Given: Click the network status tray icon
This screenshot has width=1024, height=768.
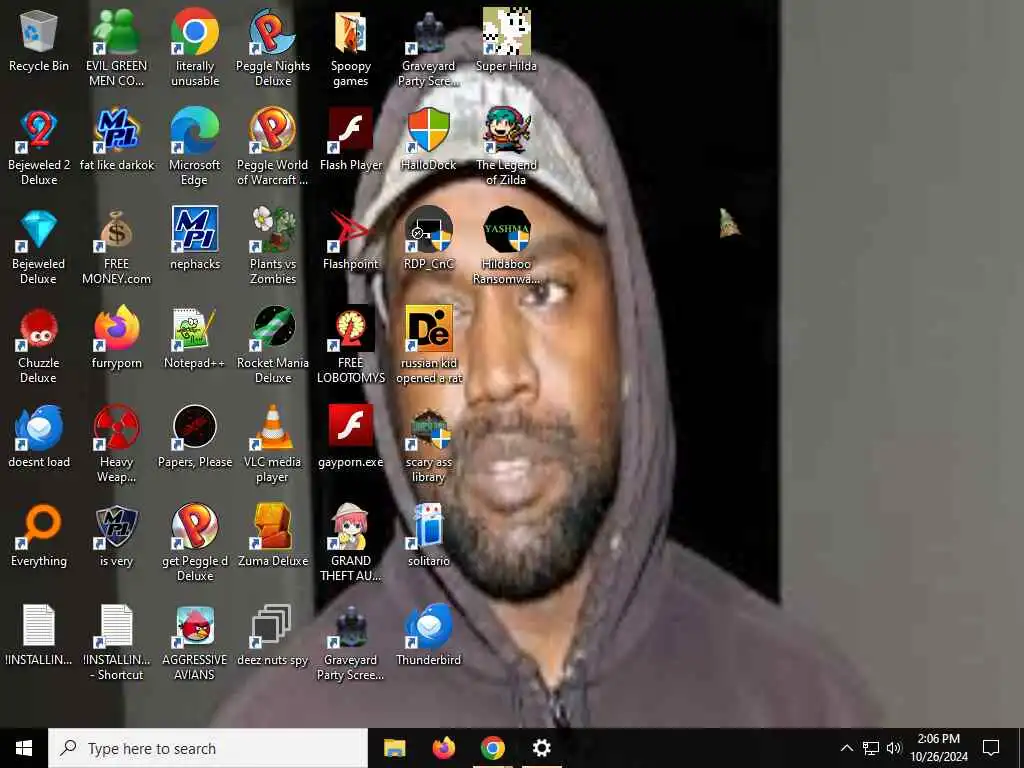Looking at the screenshot, I should (x=871, y=748).
